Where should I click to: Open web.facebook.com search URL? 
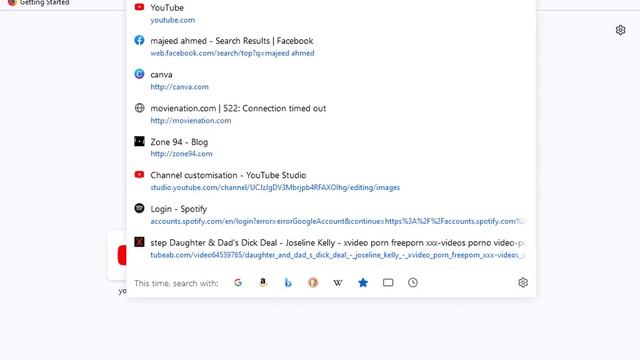tap(232, 53)
